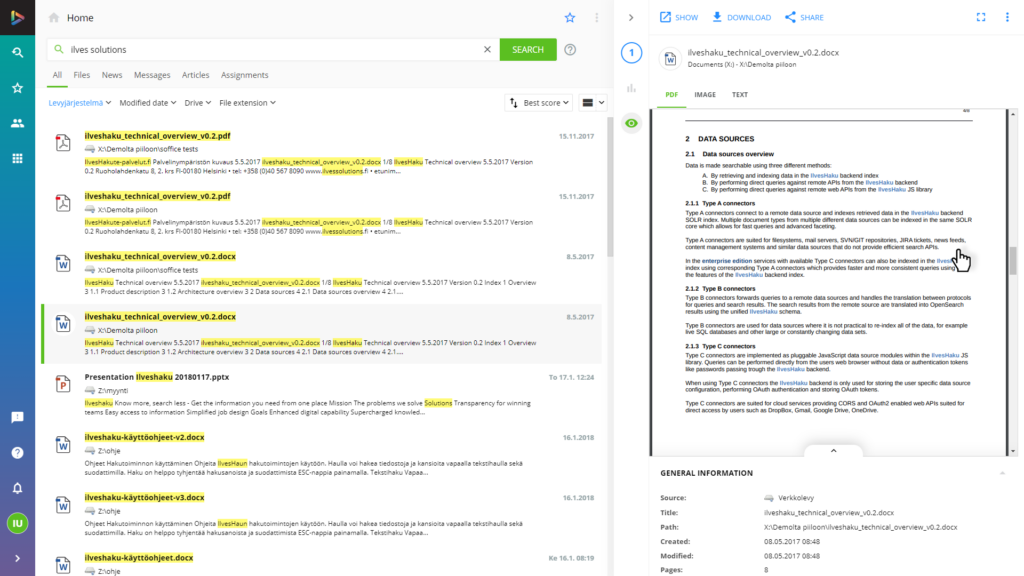1024x576 pixels.
Task: Select the All tab
Action: 57,75
